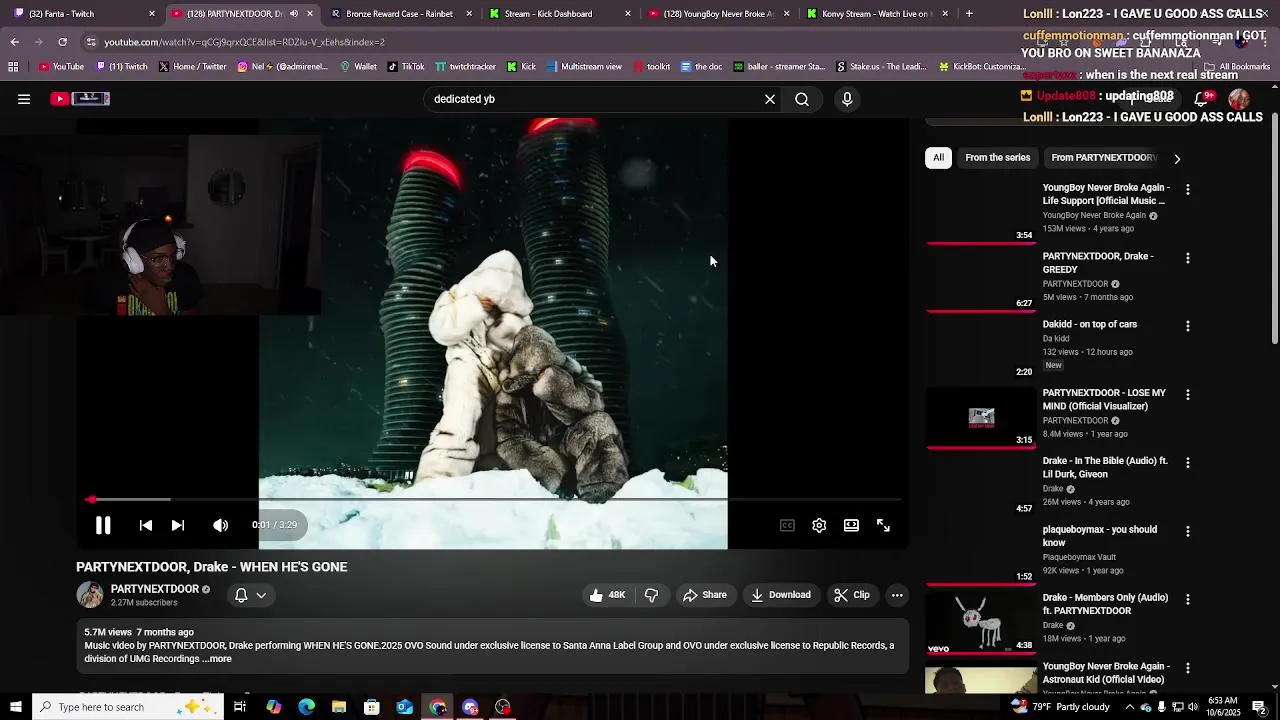Screen dimensions: 1280x720
Task: Select the From PARTYNEXTDOOR chip
Action: click(x=1103, y=158)
